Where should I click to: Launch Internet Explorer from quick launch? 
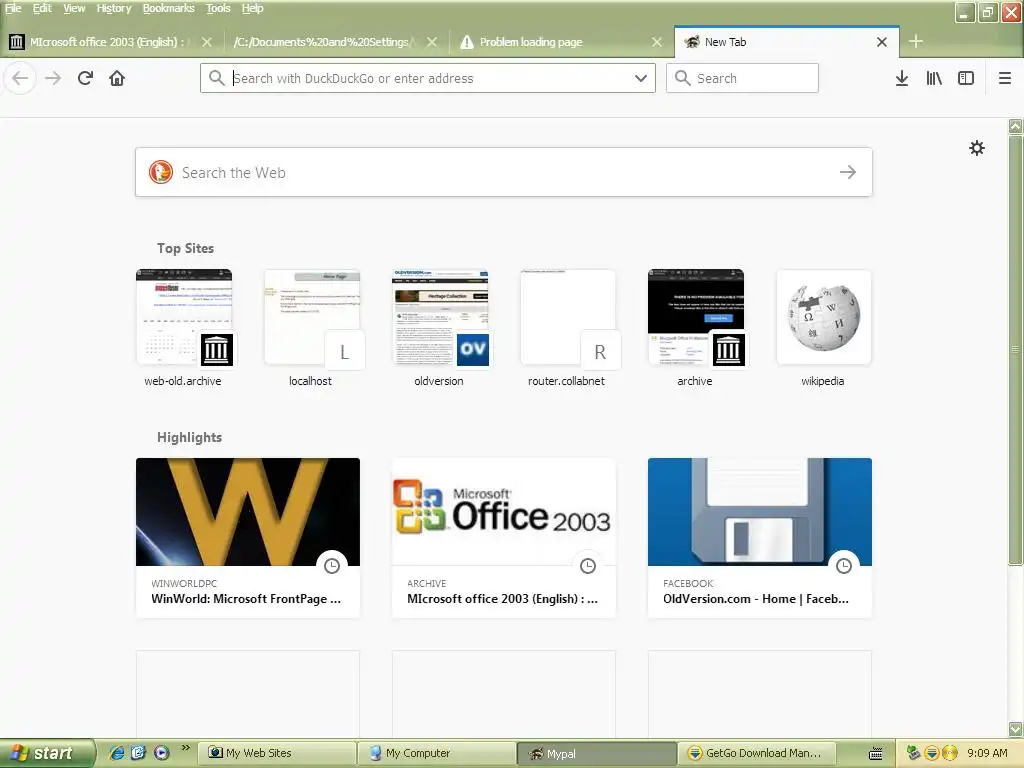117,753
